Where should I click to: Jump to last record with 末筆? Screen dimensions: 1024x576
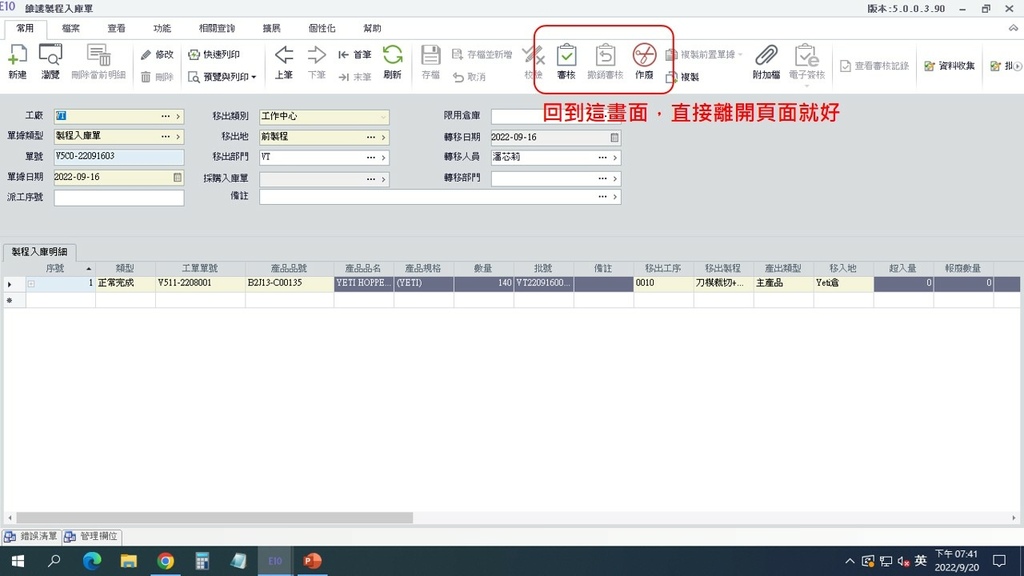(355, 77)
